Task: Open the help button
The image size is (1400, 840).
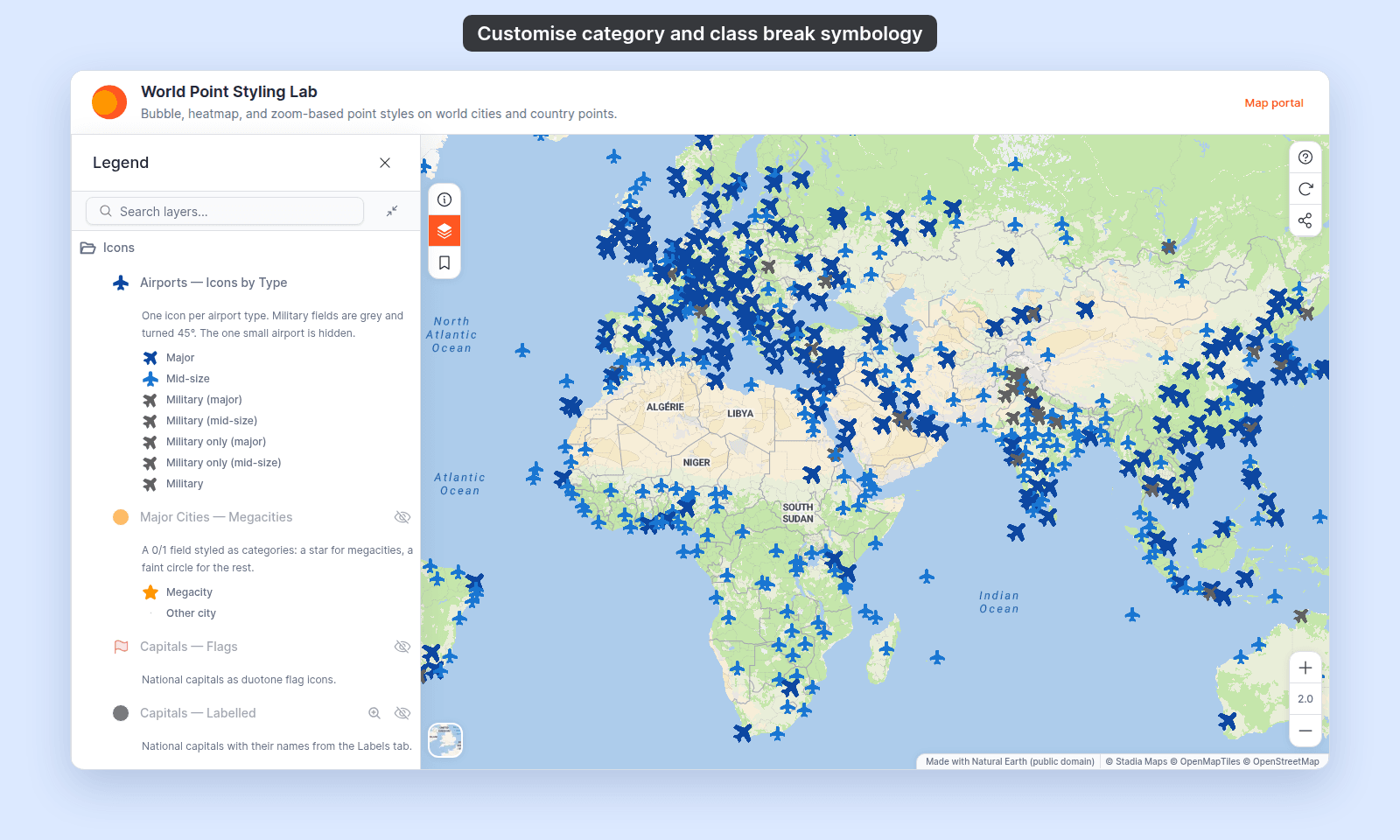Action: [x=1305, y=157]
